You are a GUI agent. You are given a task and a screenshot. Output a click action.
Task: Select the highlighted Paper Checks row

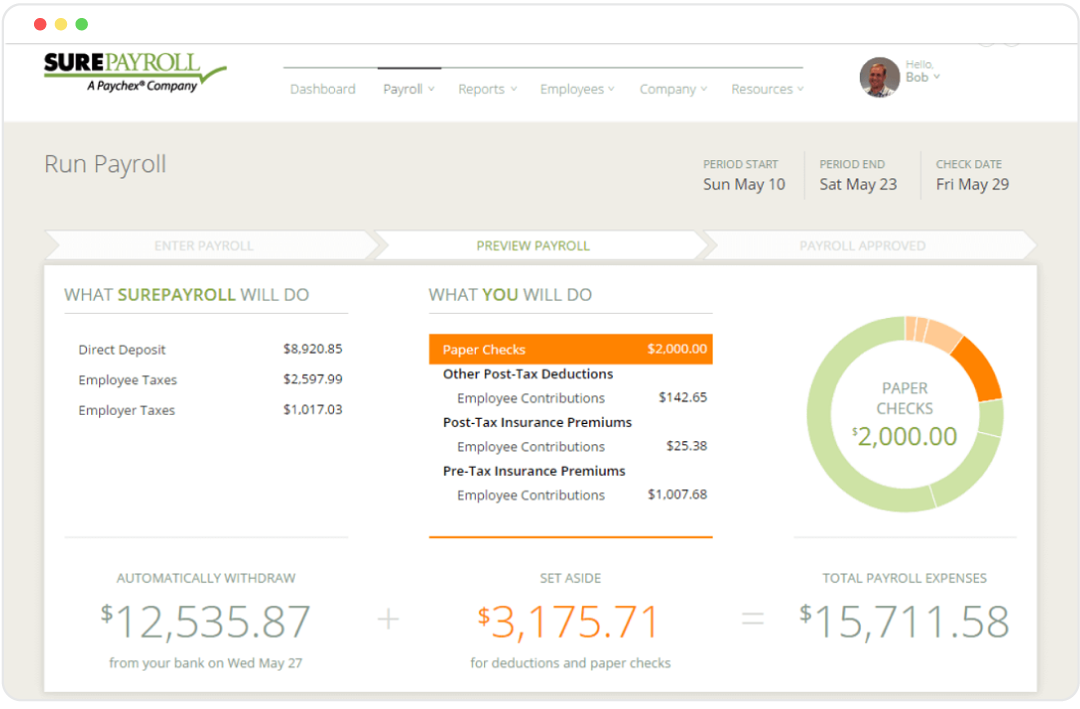(x=570, y=349)
